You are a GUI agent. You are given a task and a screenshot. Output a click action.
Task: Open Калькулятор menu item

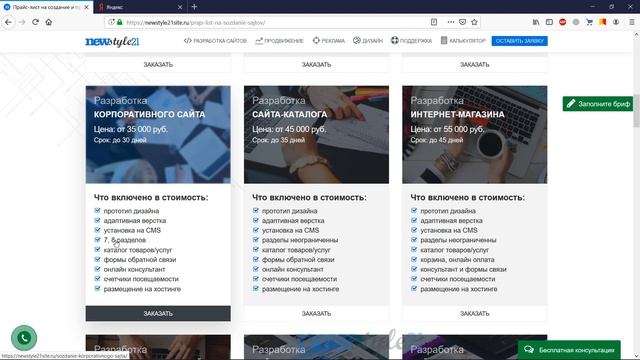click(x=463, y=41)
